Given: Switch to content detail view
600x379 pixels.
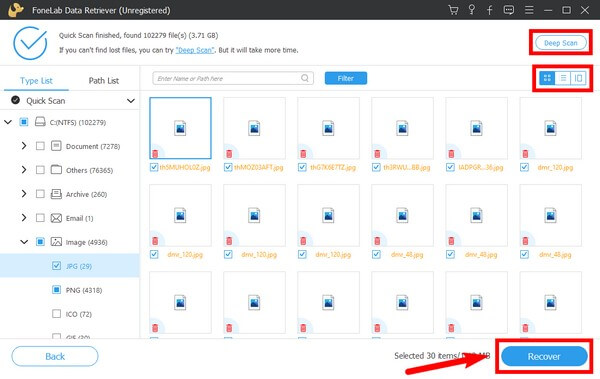Looking at the screenshot, I should point(578,78).
